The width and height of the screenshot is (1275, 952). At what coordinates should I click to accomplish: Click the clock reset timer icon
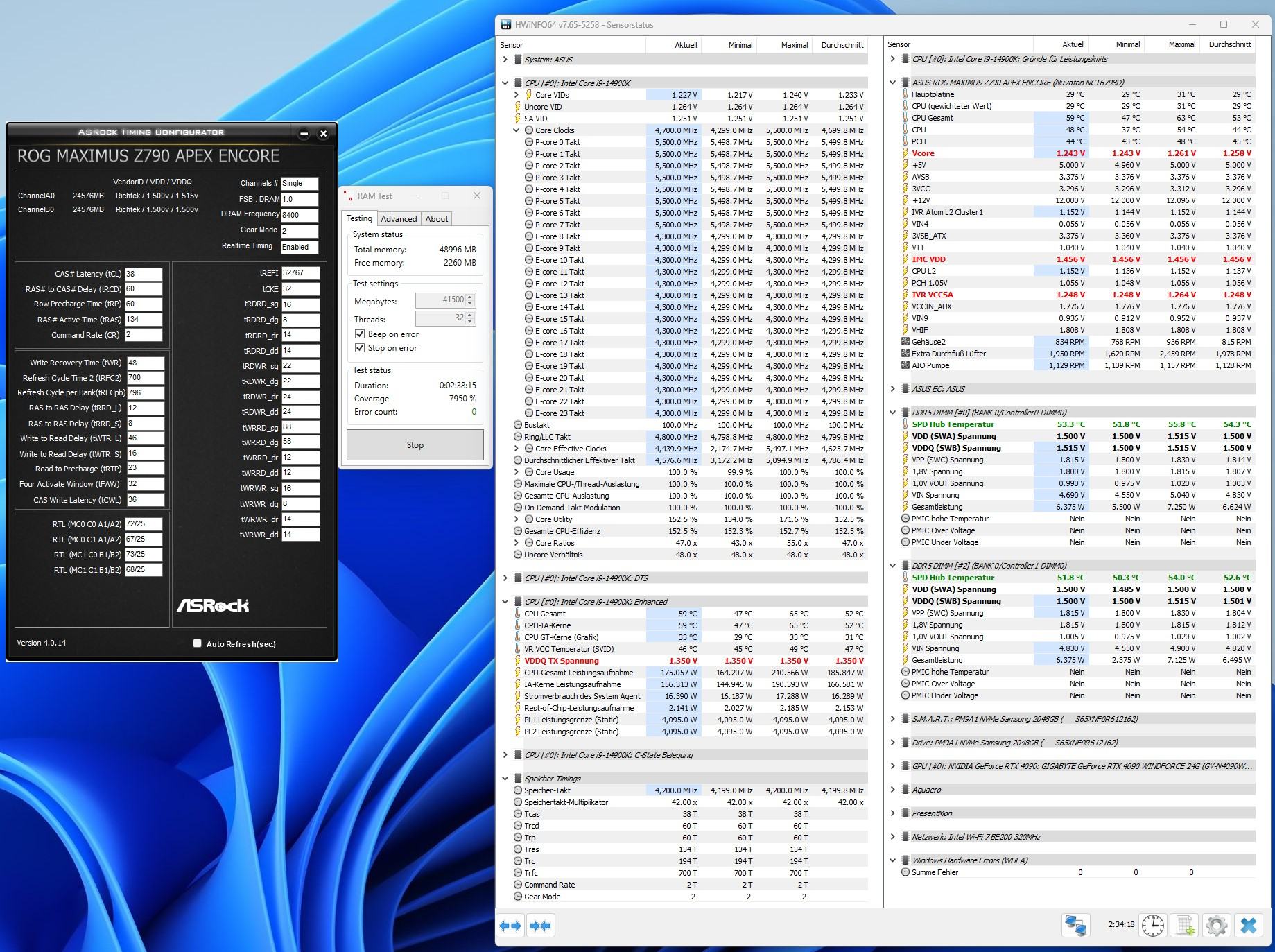(x=1152, y=926)
